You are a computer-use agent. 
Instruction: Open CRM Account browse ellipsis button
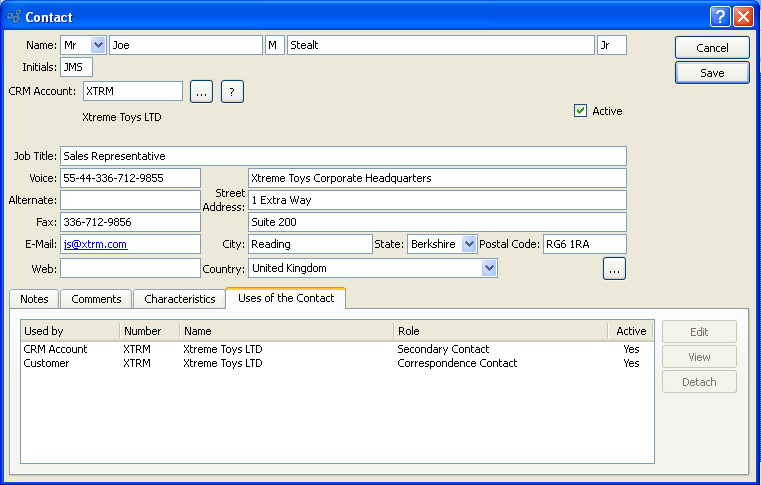tap(201, 92)
